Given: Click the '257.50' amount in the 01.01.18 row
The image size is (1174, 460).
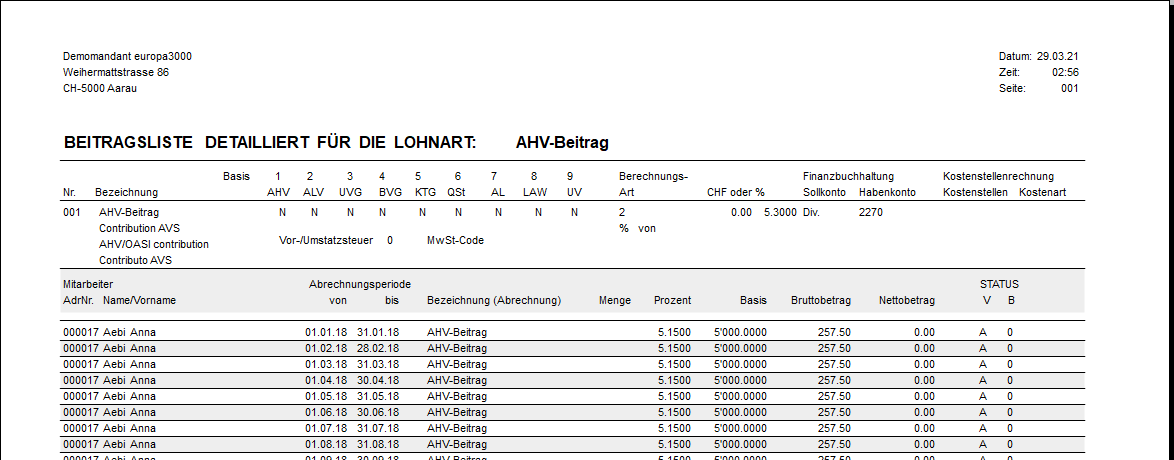Looking at the screenshot, I should tap(834, 333).
